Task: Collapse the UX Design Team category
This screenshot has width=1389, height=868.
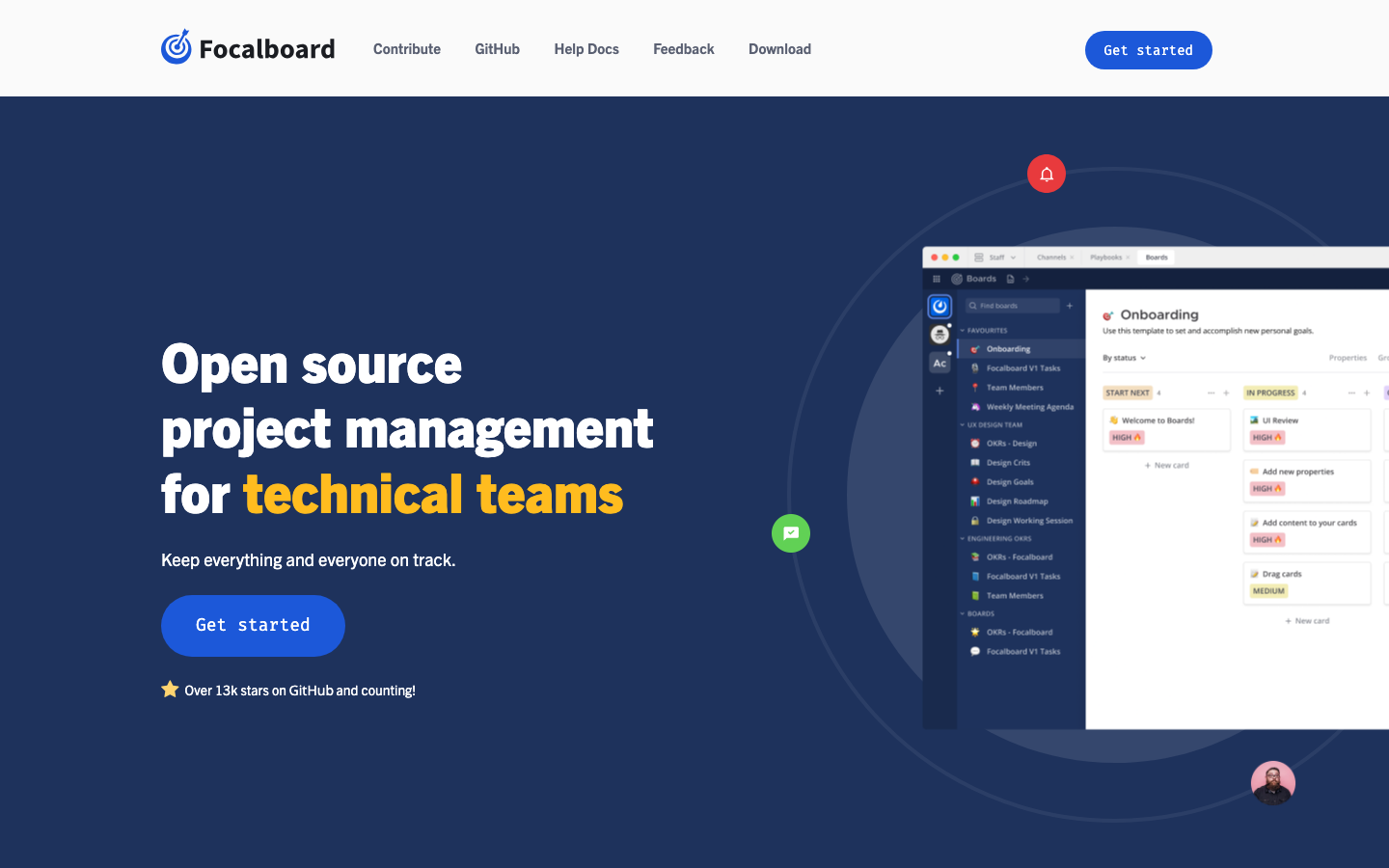Action: tap(992, 424)
